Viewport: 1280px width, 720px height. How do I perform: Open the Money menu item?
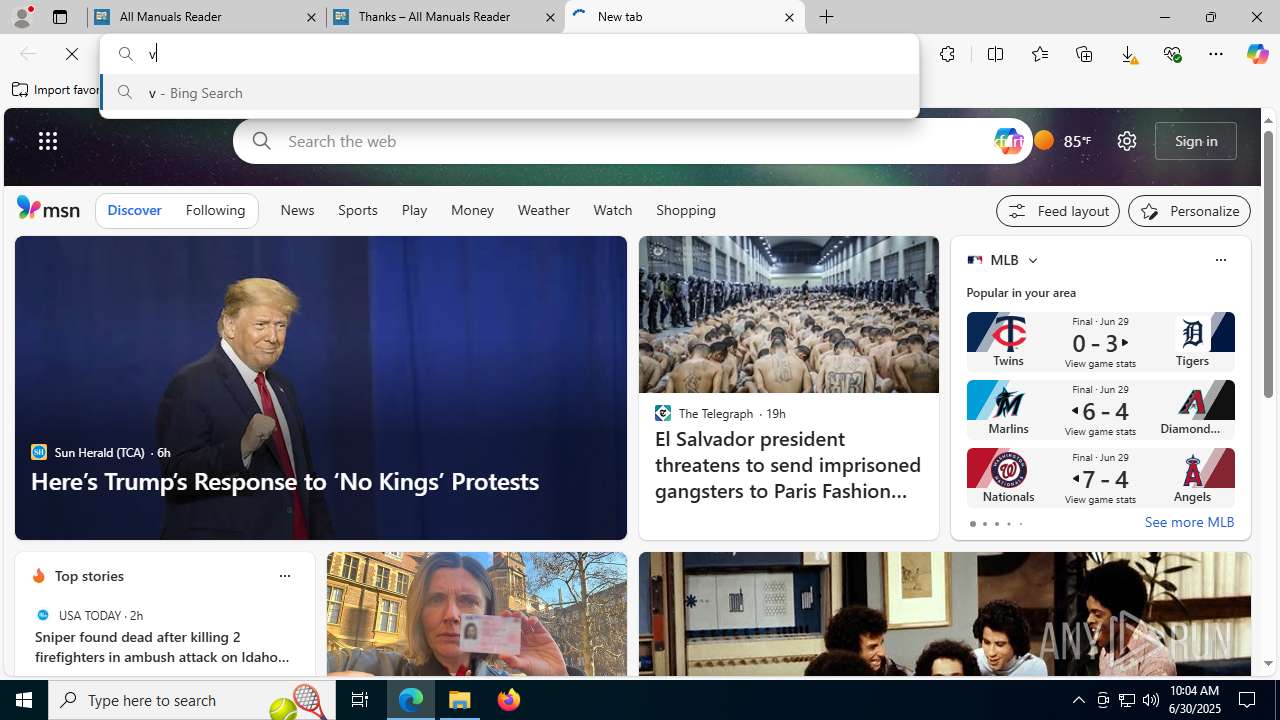472,210
